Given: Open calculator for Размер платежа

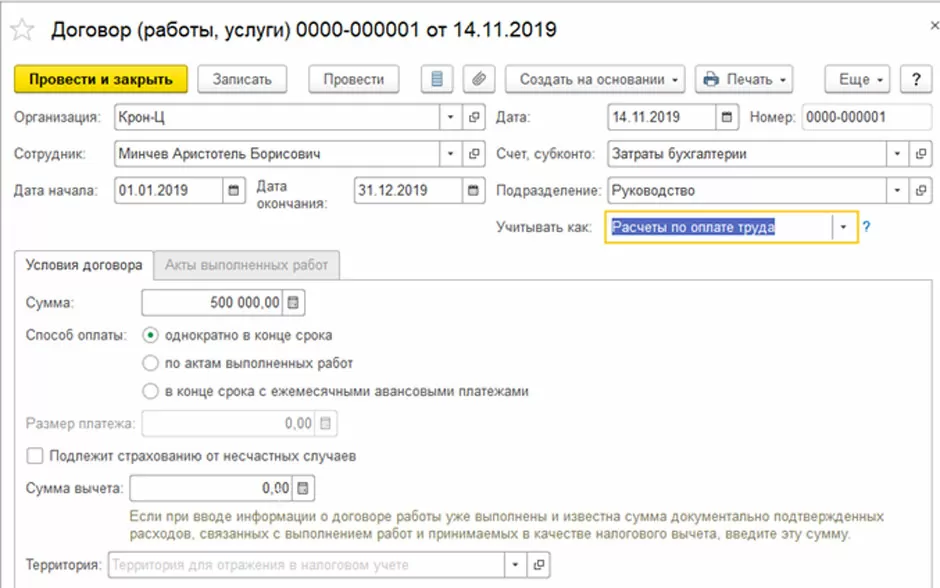Looking at the screenshot, I should [x=325, y=424].
